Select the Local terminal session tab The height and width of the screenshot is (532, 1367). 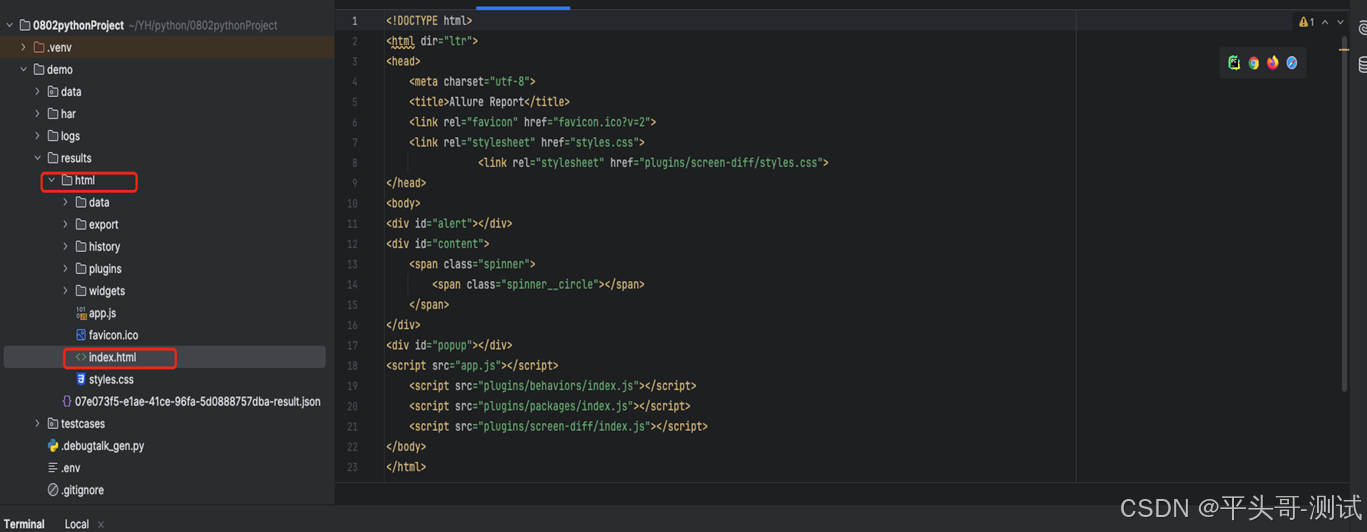(x=77, y=524)
